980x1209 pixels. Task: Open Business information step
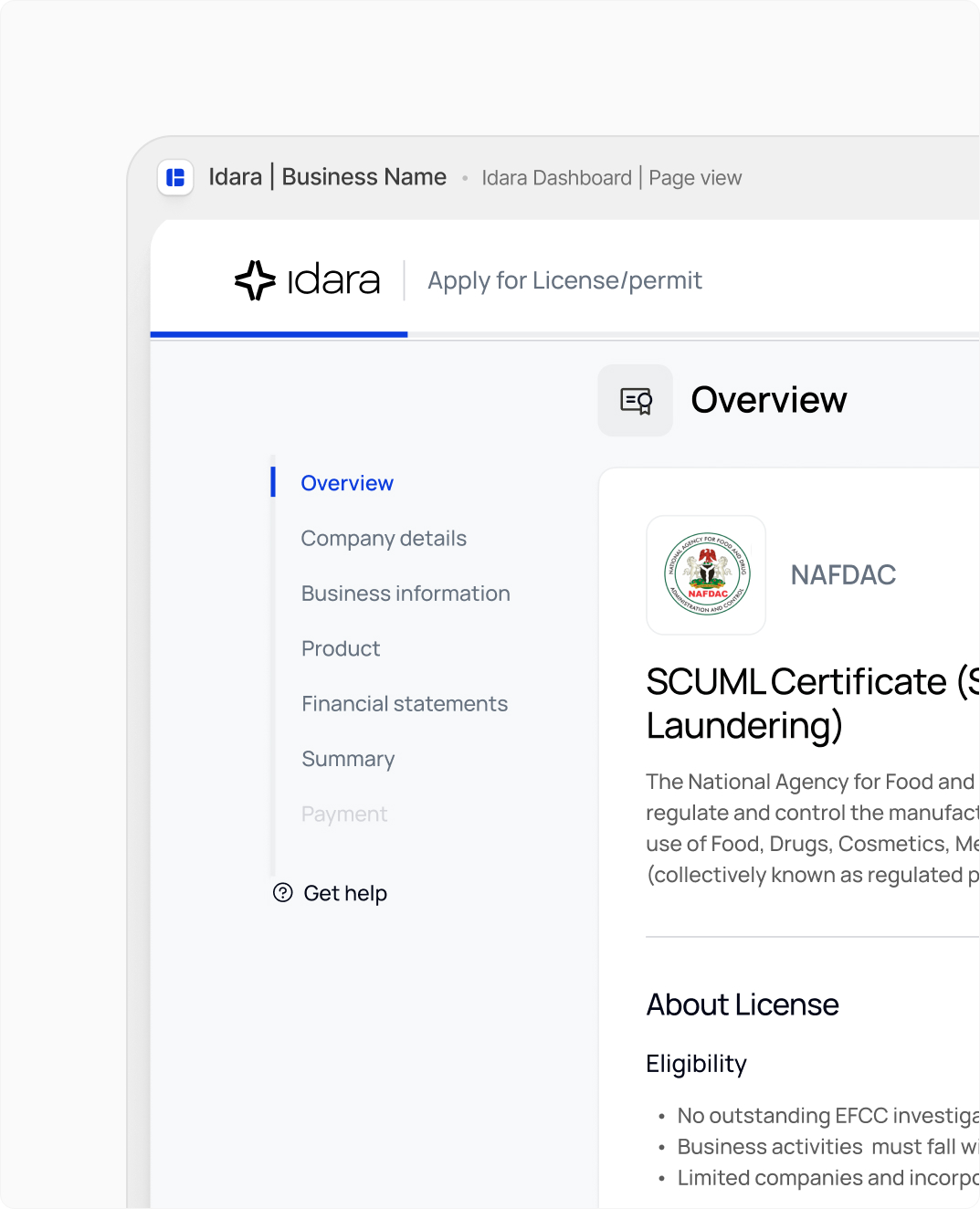406,594
